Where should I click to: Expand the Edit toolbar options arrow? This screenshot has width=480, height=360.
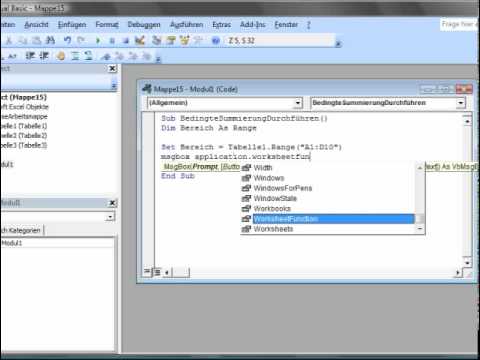(158, 59)
